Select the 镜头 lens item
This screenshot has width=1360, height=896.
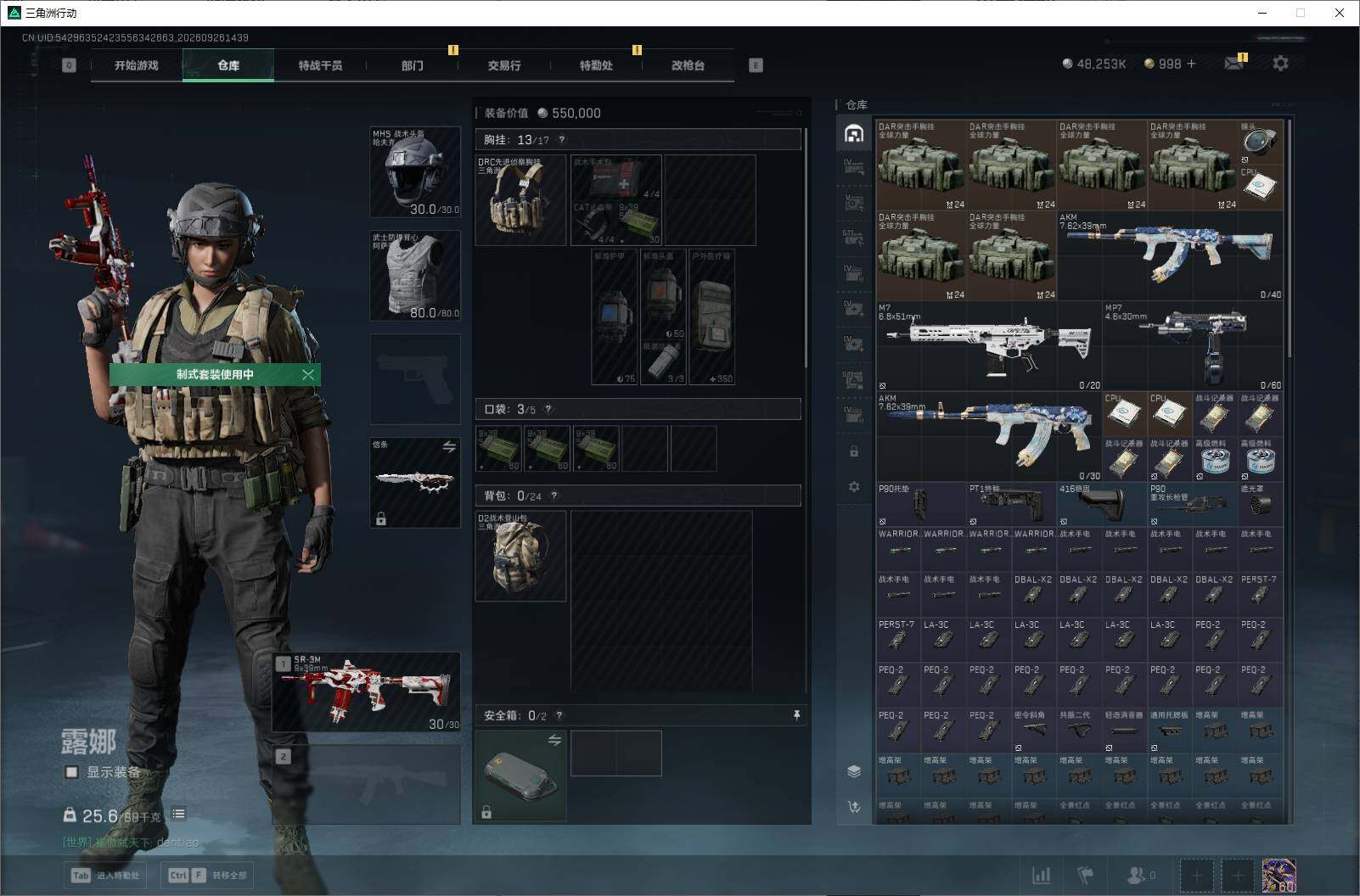tap(1260, 143)
